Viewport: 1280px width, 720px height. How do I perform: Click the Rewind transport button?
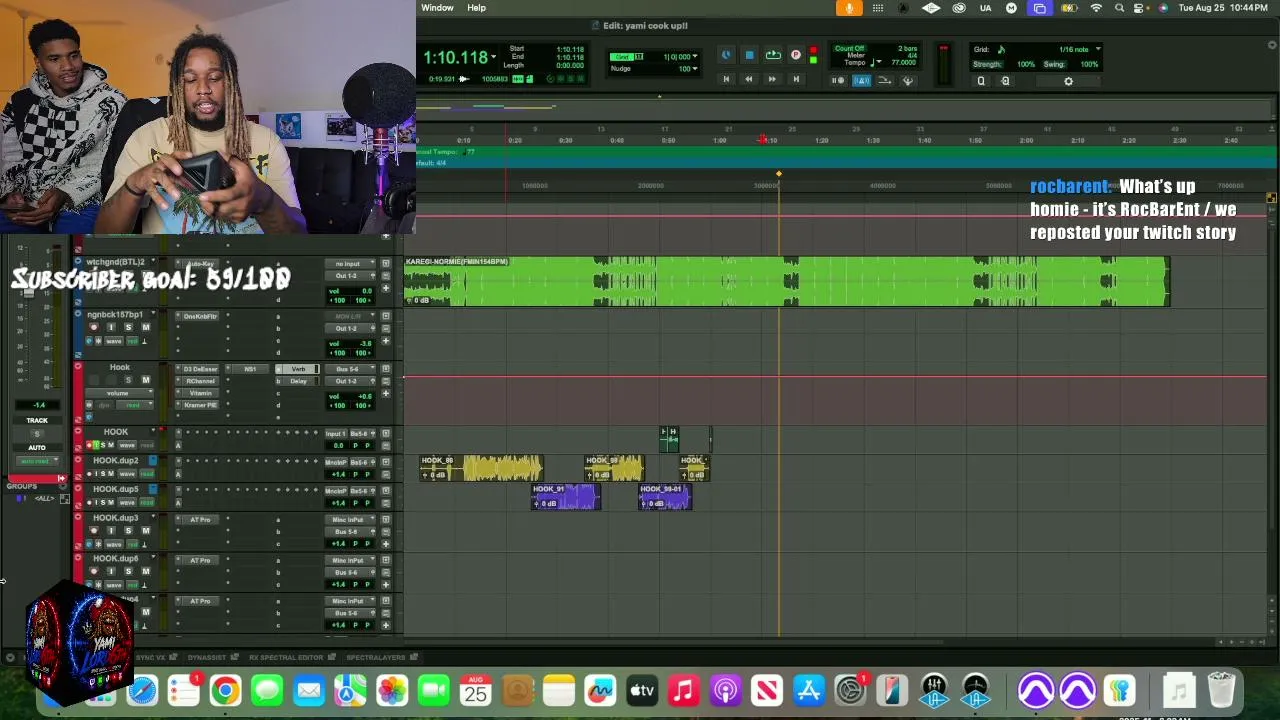click(748, 80)
